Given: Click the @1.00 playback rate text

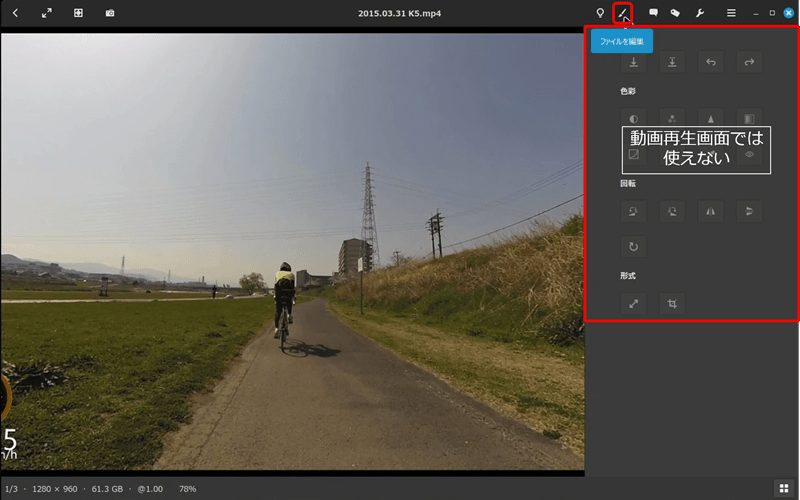Looking at the screenshot, I should click(x=151, y=489).
